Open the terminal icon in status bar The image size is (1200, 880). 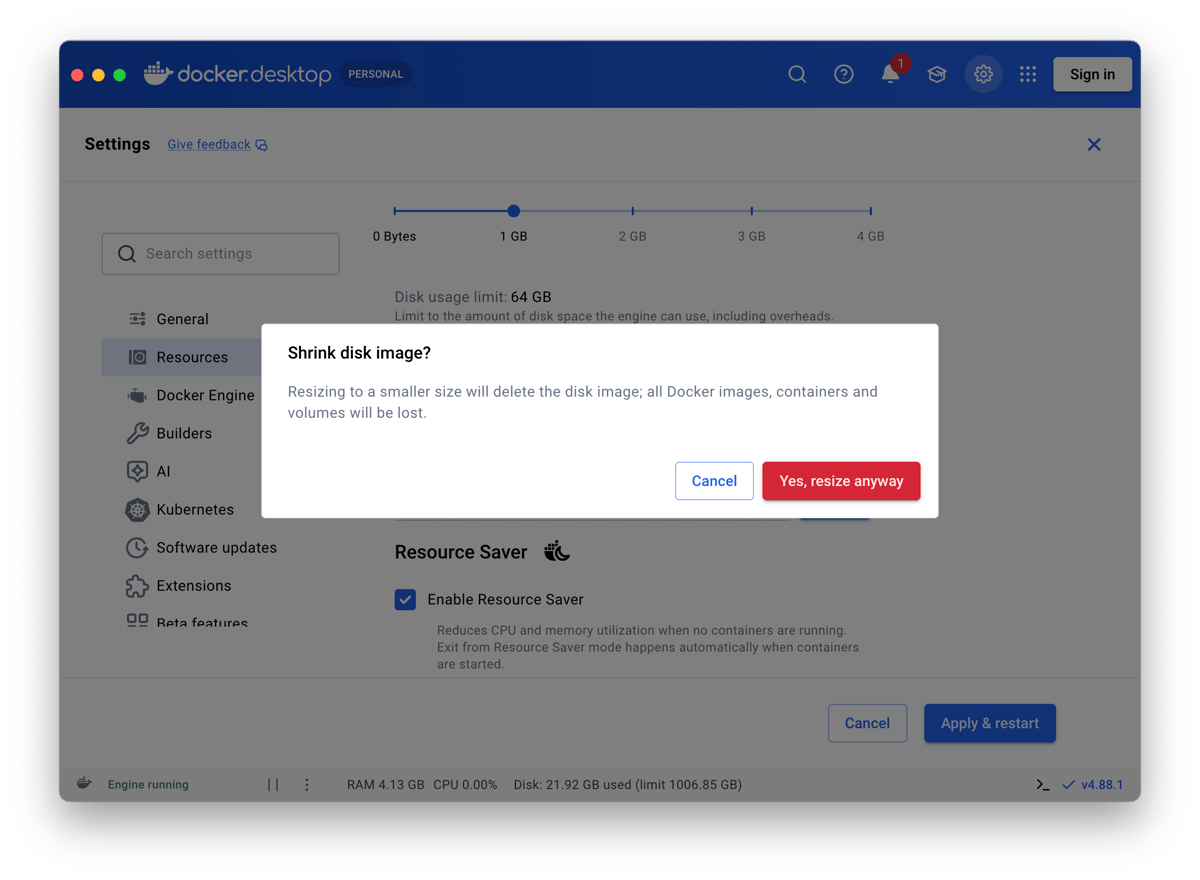tap(1043, 785)
